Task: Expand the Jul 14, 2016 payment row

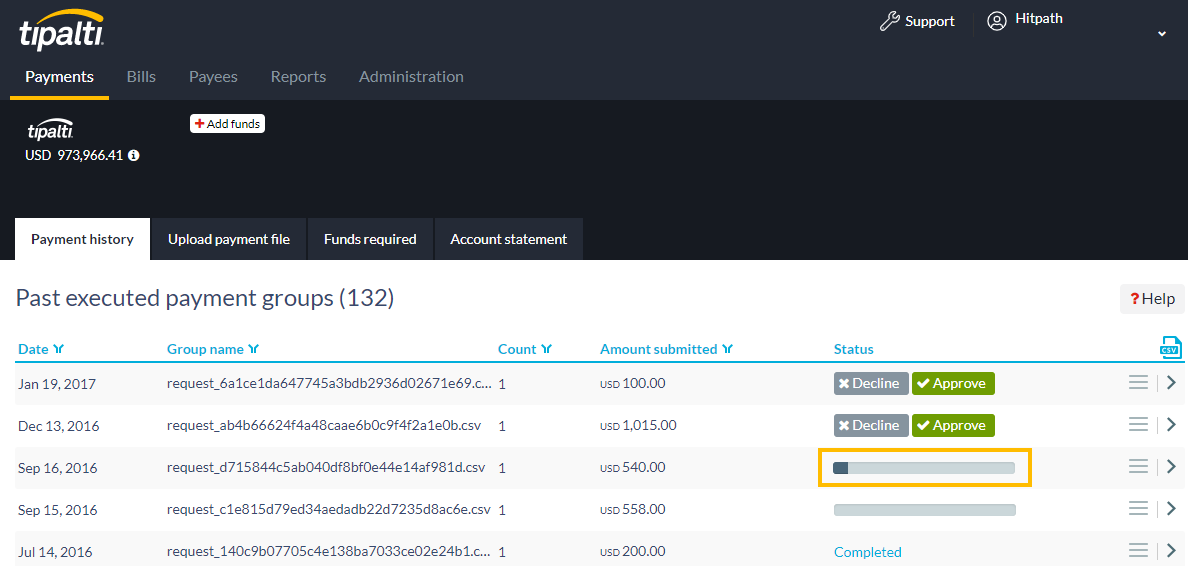Action: pos(1171,551)
